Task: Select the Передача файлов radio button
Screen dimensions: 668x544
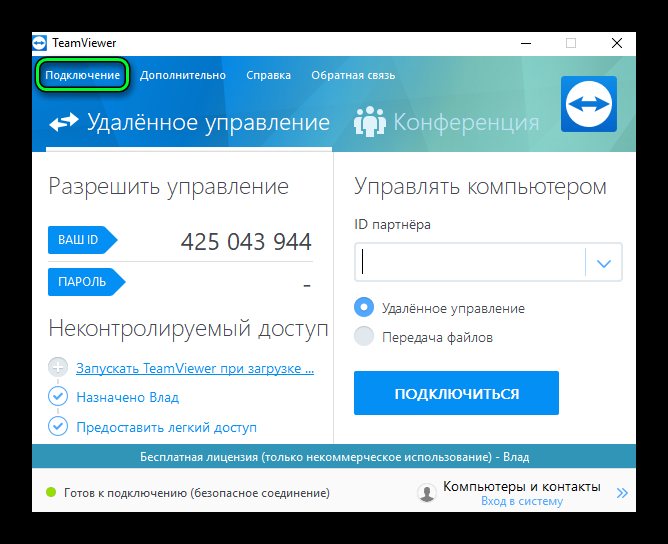Action: pyautogui.click(x=364, y=337)
